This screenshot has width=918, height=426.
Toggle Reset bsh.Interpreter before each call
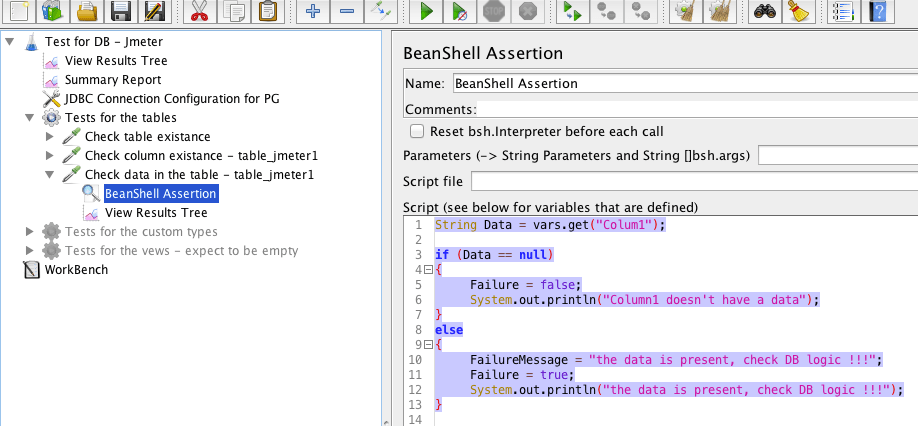tap(417, 131)
